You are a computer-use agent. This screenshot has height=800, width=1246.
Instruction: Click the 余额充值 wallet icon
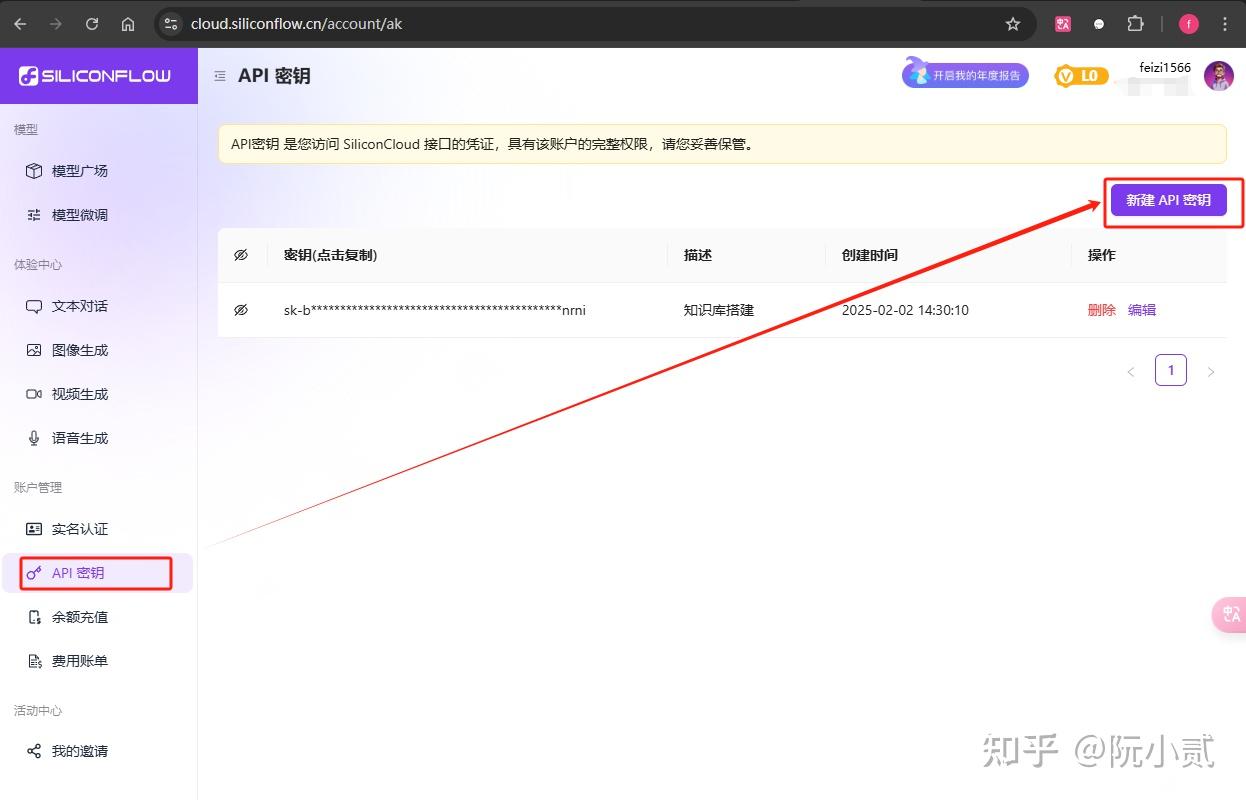[34, 617]
